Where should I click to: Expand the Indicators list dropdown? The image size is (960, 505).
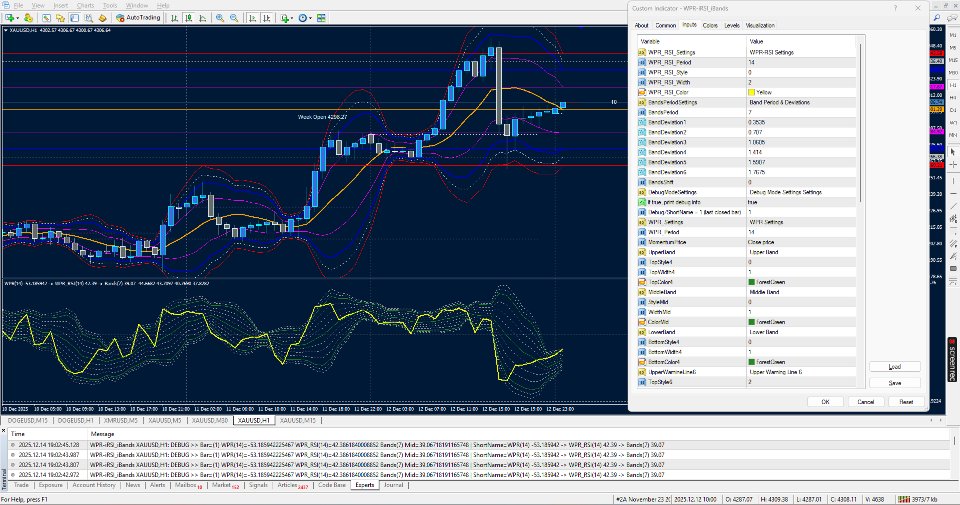pyautogui.click(x=287, y=18)
